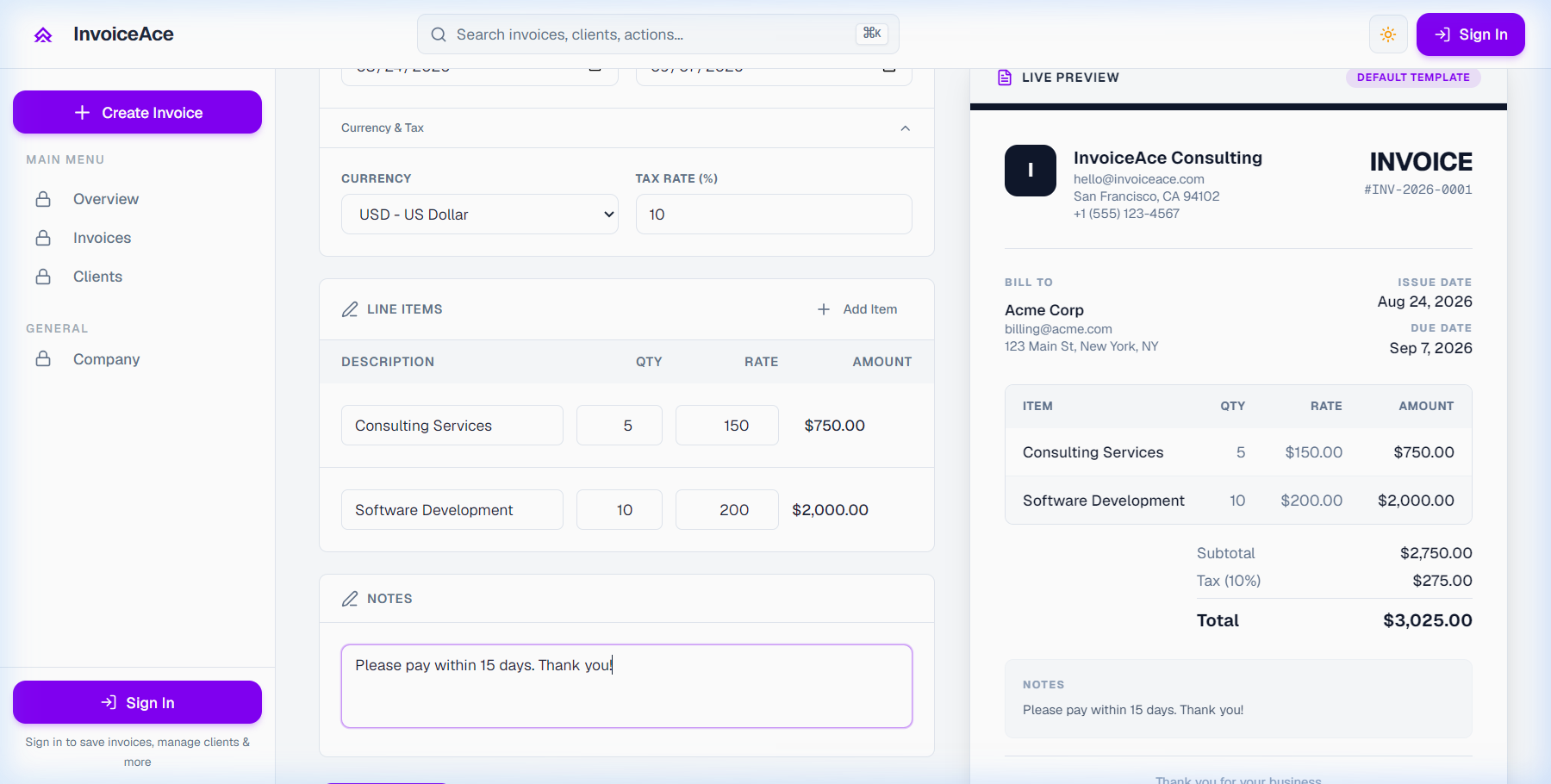Screen dimensions: 1551x784
Task: Click the sidebar Sign In button
Action: (137, 702)
